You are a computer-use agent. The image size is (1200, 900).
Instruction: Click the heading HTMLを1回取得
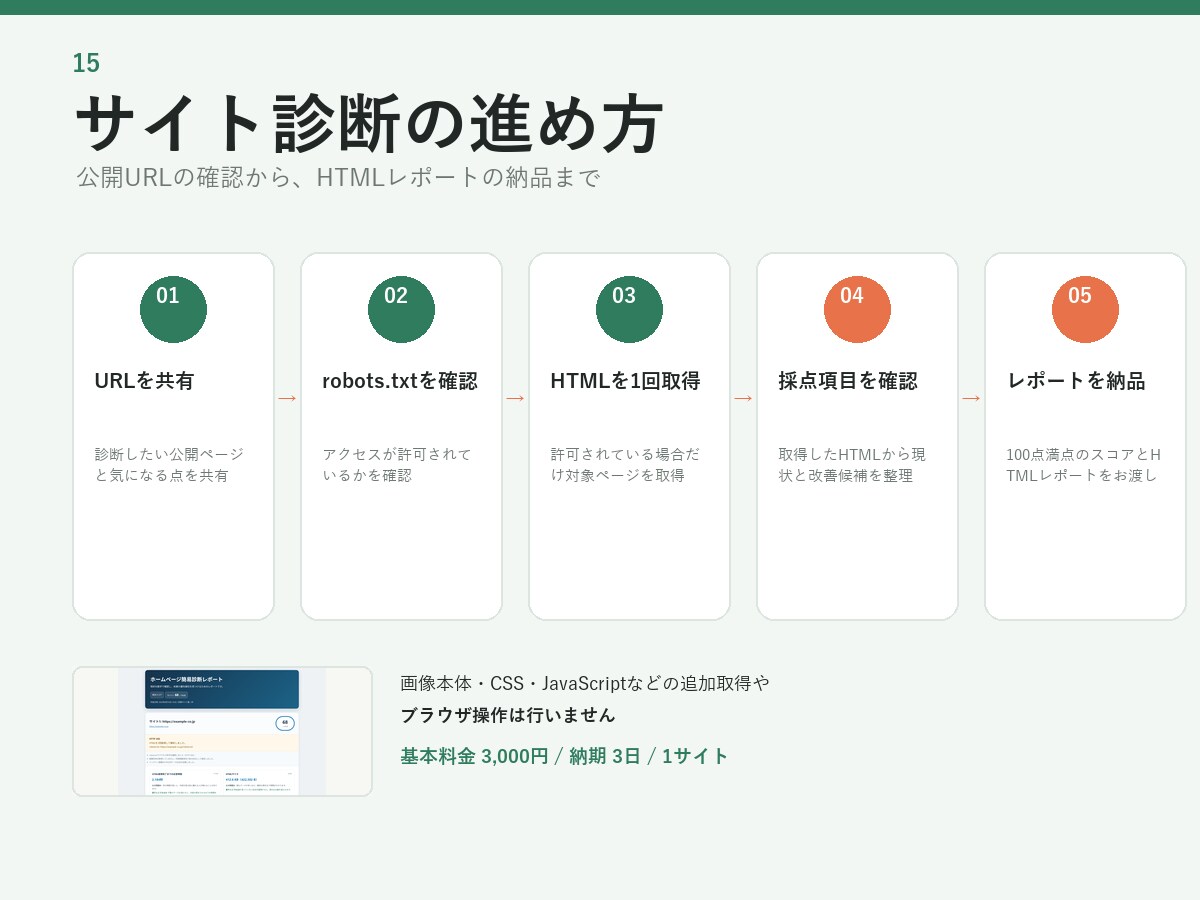pyautogui.click(x=625, y=381)
